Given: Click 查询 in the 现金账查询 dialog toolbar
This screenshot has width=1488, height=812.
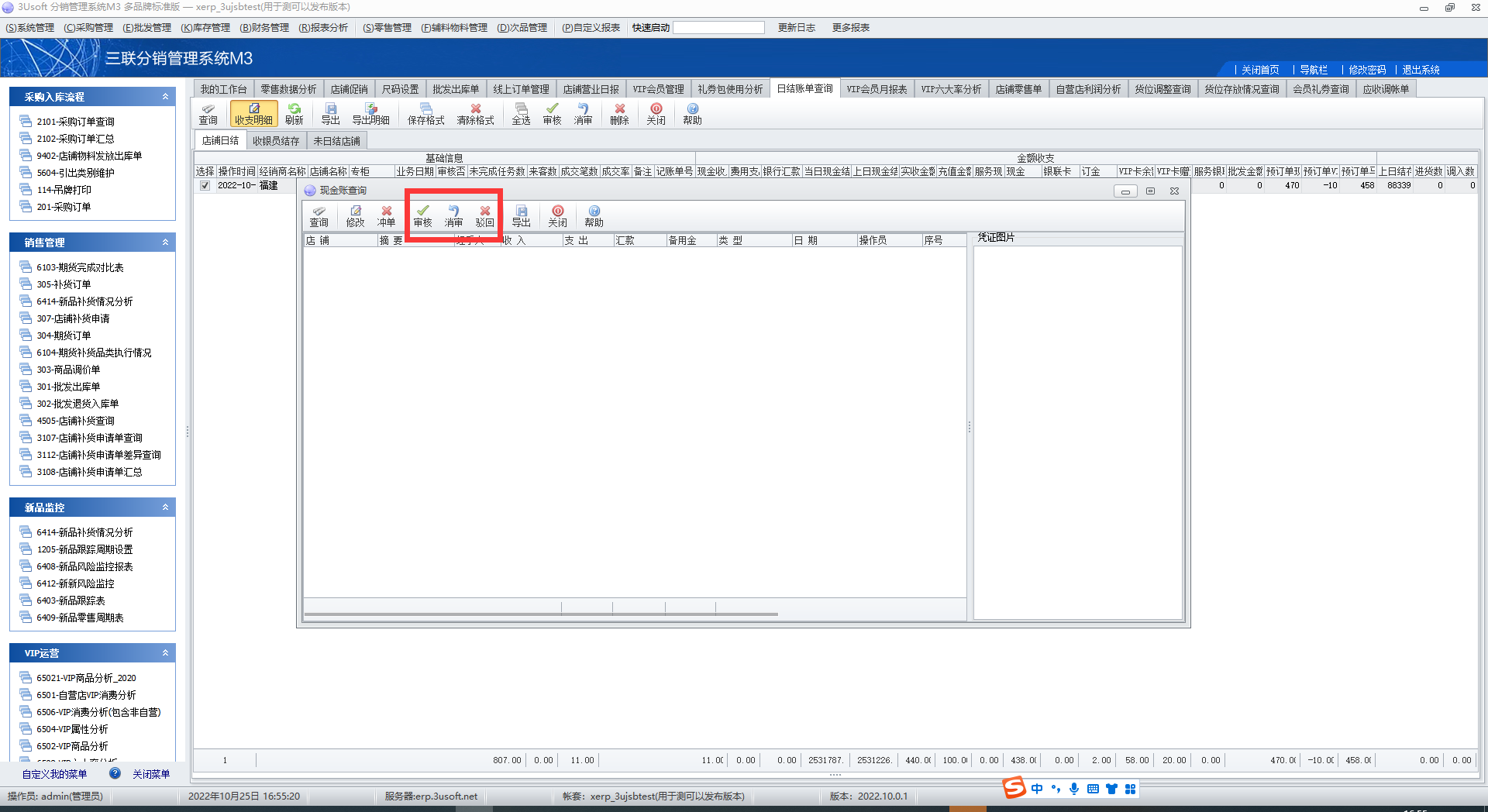Looking at the screenshot, I should point(319,216).
